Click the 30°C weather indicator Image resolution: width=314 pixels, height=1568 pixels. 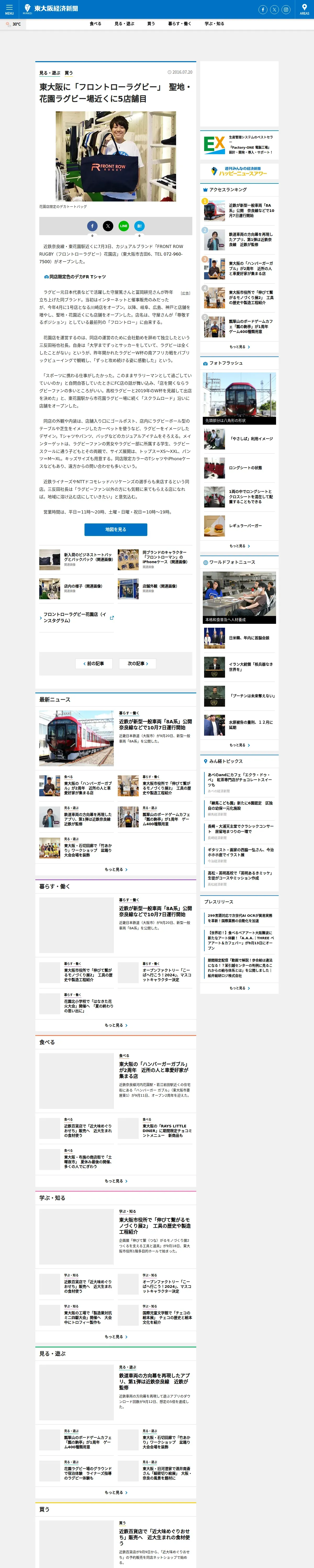tap(13, 24)
